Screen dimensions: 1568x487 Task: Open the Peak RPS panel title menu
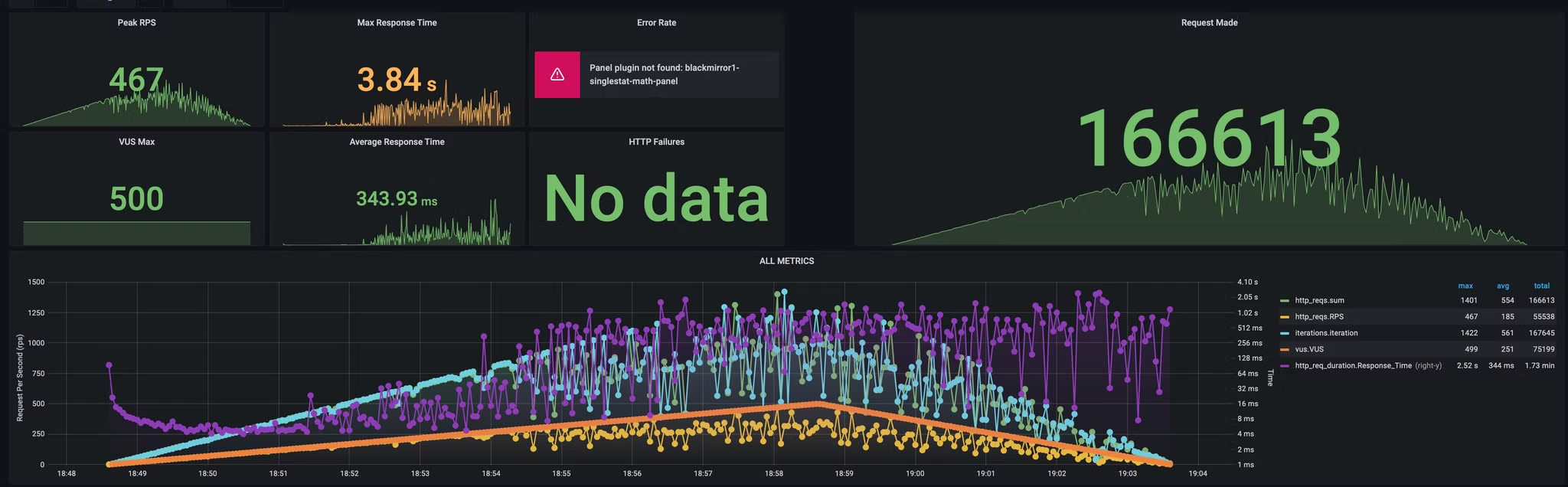[136, 23]
